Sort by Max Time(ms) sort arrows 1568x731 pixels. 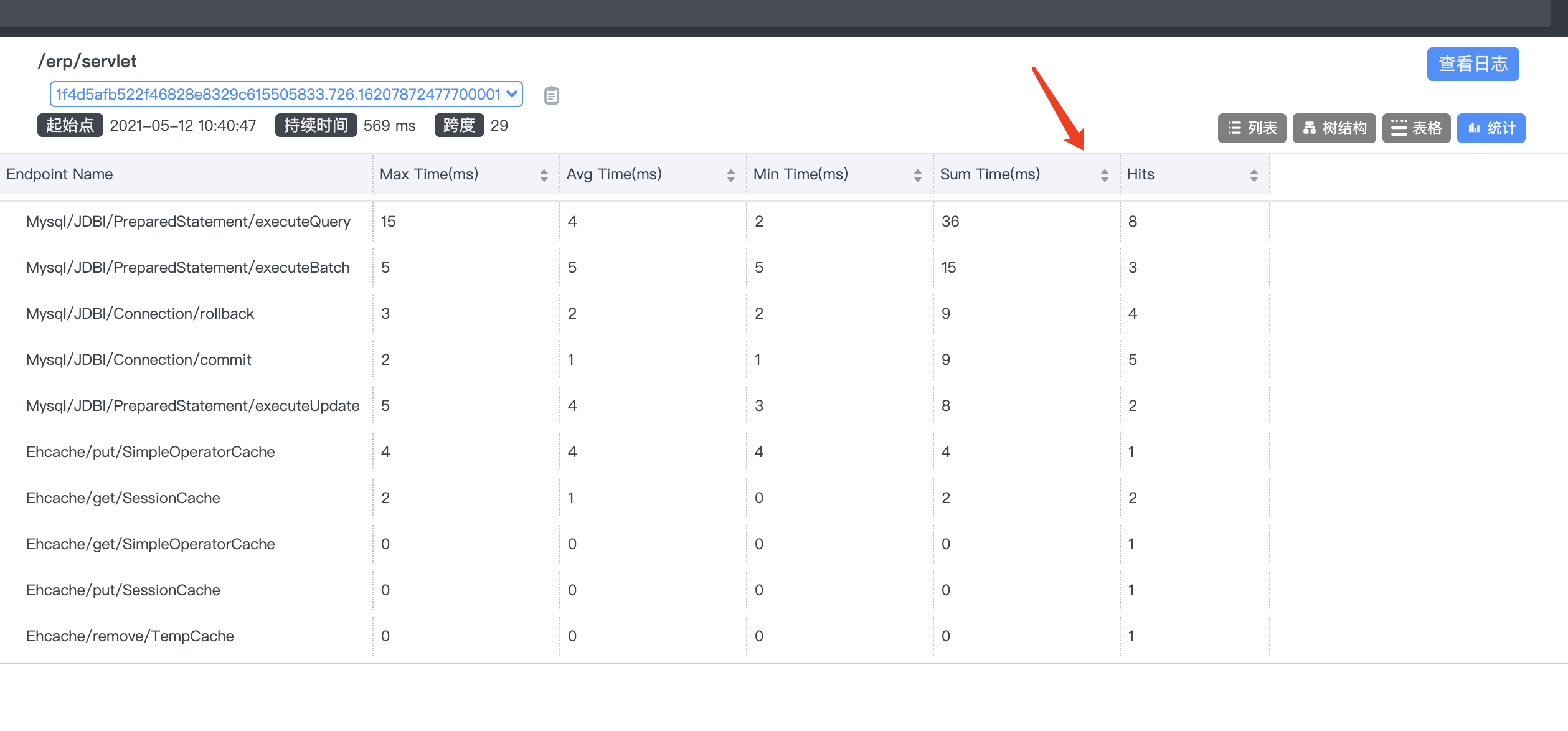544,176
